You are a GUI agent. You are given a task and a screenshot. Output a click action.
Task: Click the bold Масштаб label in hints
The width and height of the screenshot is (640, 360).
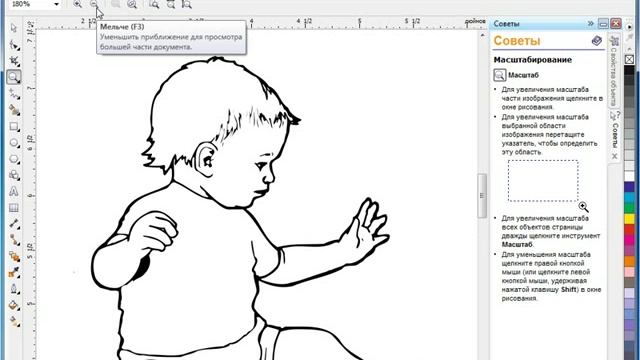pos(524,75)
